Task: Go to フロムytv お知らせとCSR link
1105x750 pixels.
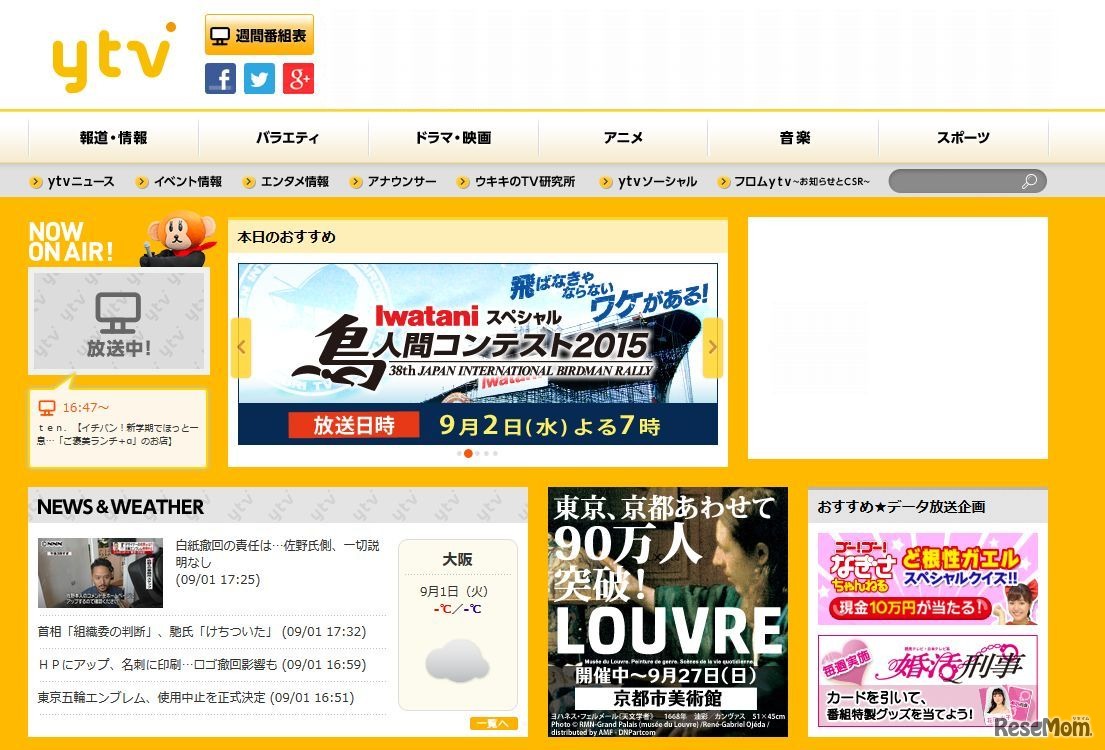Action: click(x=794, y=182)
